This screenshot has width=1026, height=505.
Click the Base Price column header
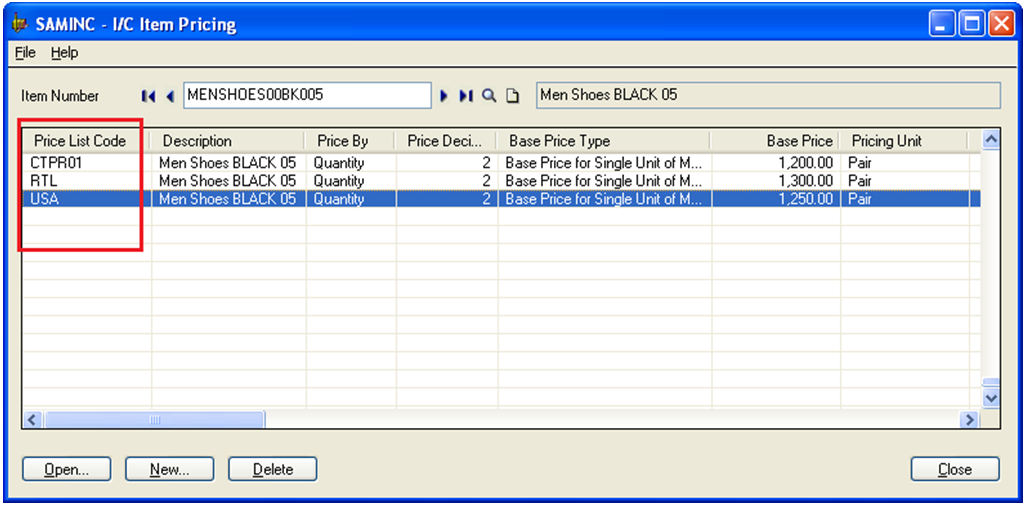pyautogui.click(x=775, y=141)
